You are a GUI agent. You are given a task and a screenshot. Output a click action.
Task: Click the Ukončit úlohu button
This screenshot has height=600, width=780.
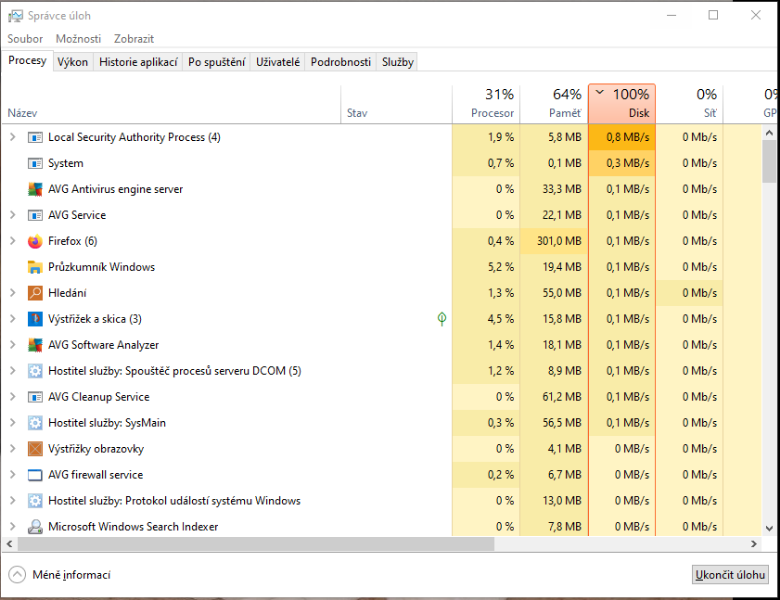(730, 575)
